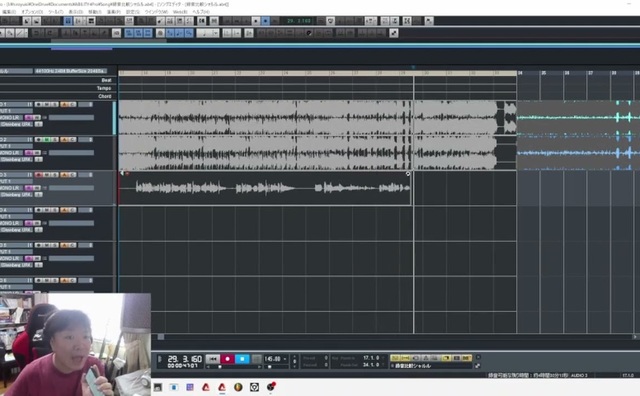This screenshot has width=640, height=396.
Task: Disarm the red record button on track 3
Action: (39, 175)
